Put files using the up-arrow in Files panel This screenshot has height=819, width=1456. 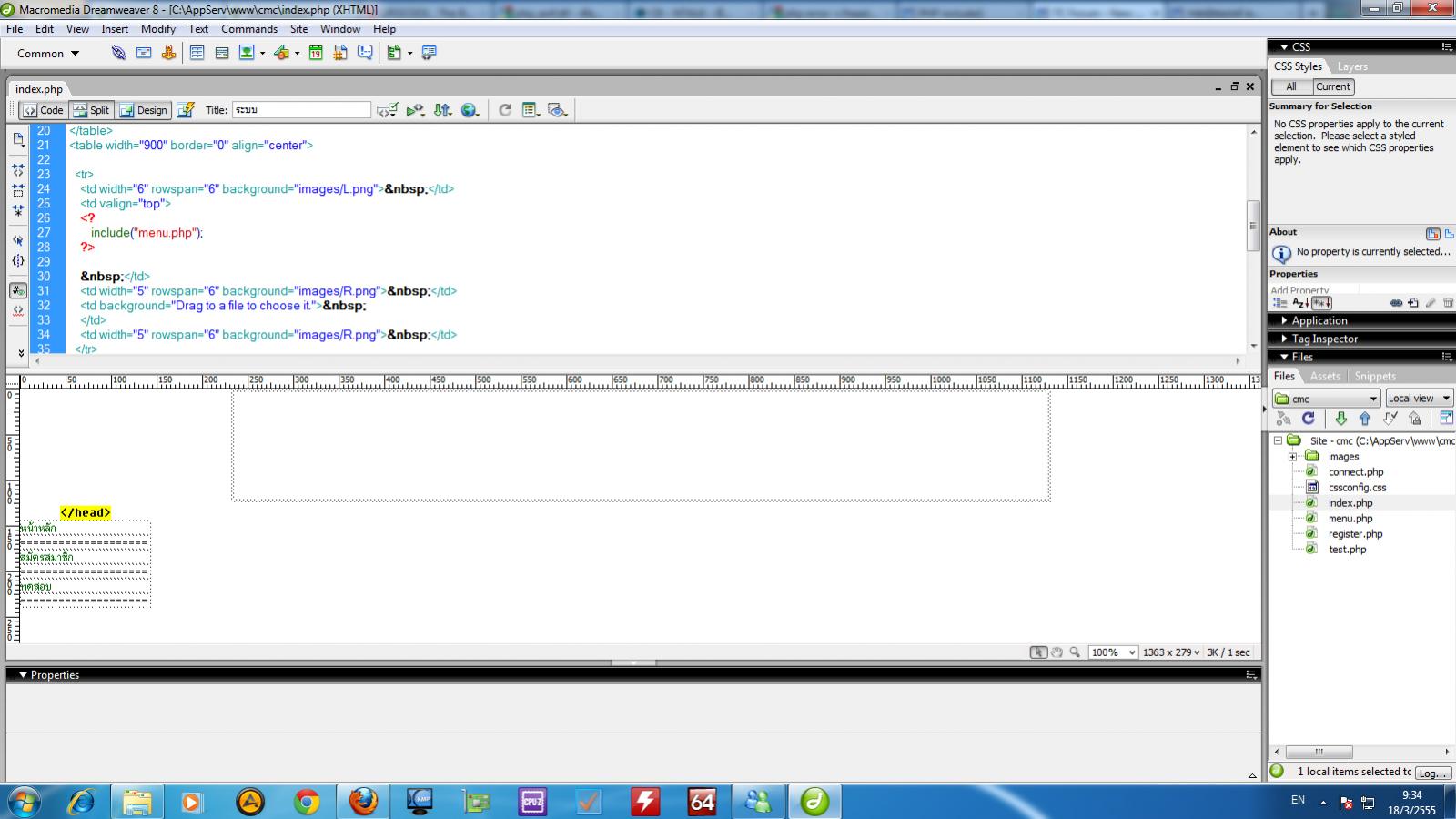(x=1364, y=419)
